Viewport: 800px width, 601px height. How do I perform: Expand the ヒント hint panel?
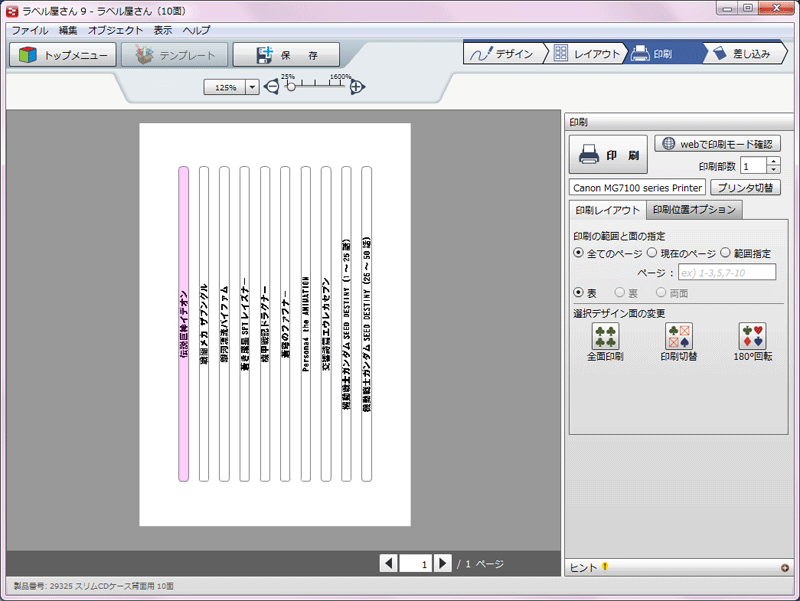tap(785, 568)
